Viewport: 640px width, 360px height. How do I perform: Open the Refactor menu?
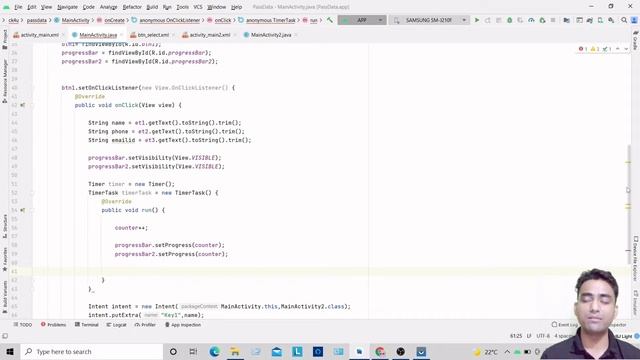pyautogui.click(x=132, y=7)
